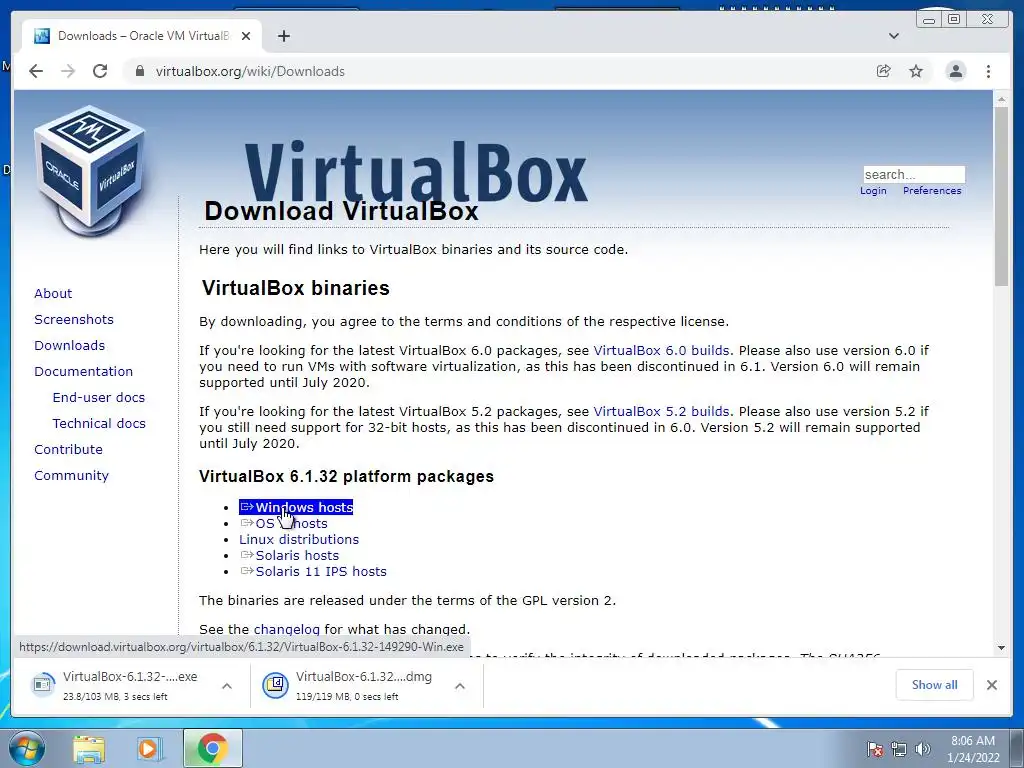Download the Windows hosts package
Viewport: 1024px width, 768px height.
click(x=296, y=507)
